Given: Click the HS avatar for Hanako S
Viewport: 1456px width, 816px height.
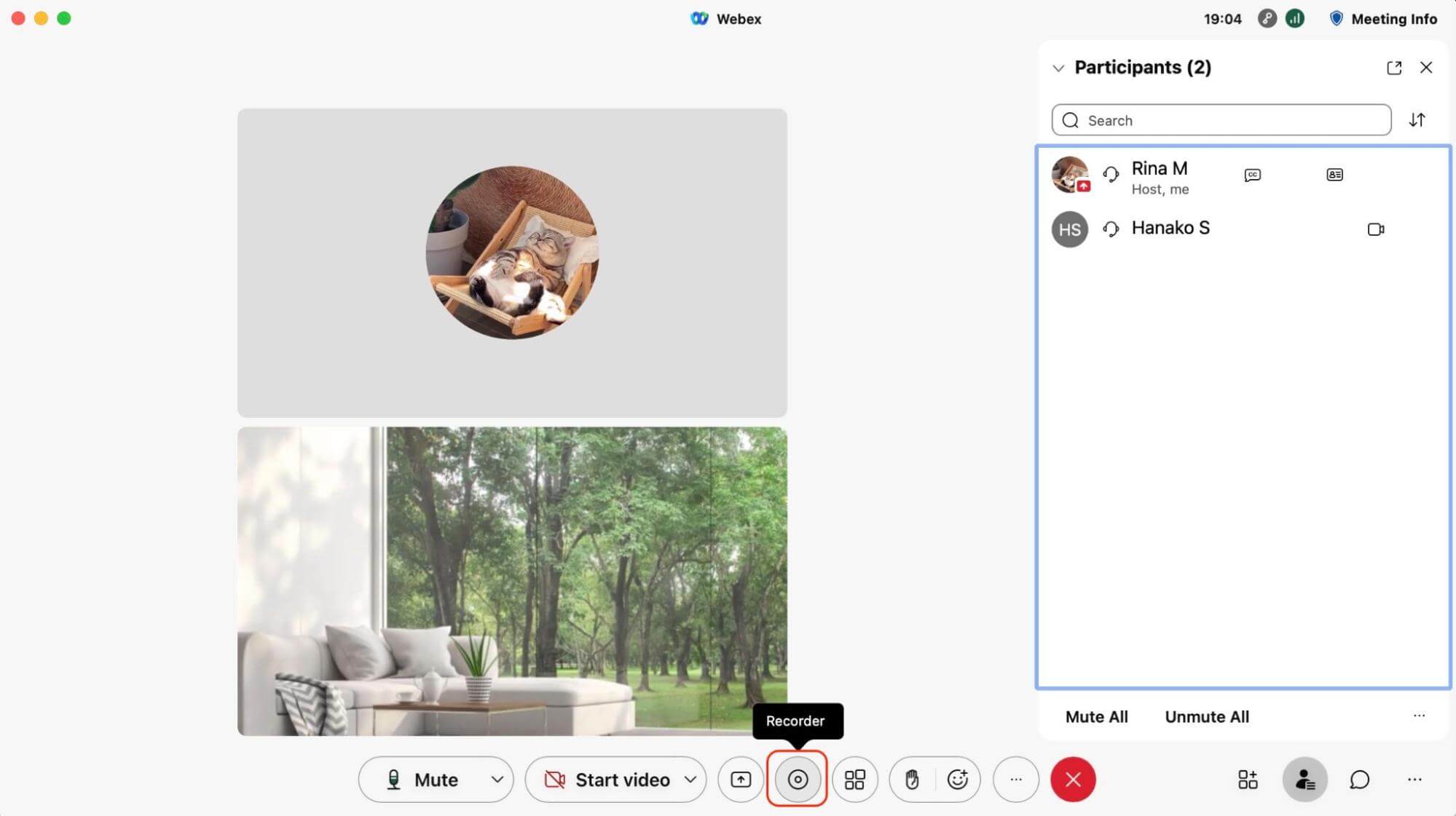Looking at the screenshot, I should pyautogui.click(x=1070, y=229).
